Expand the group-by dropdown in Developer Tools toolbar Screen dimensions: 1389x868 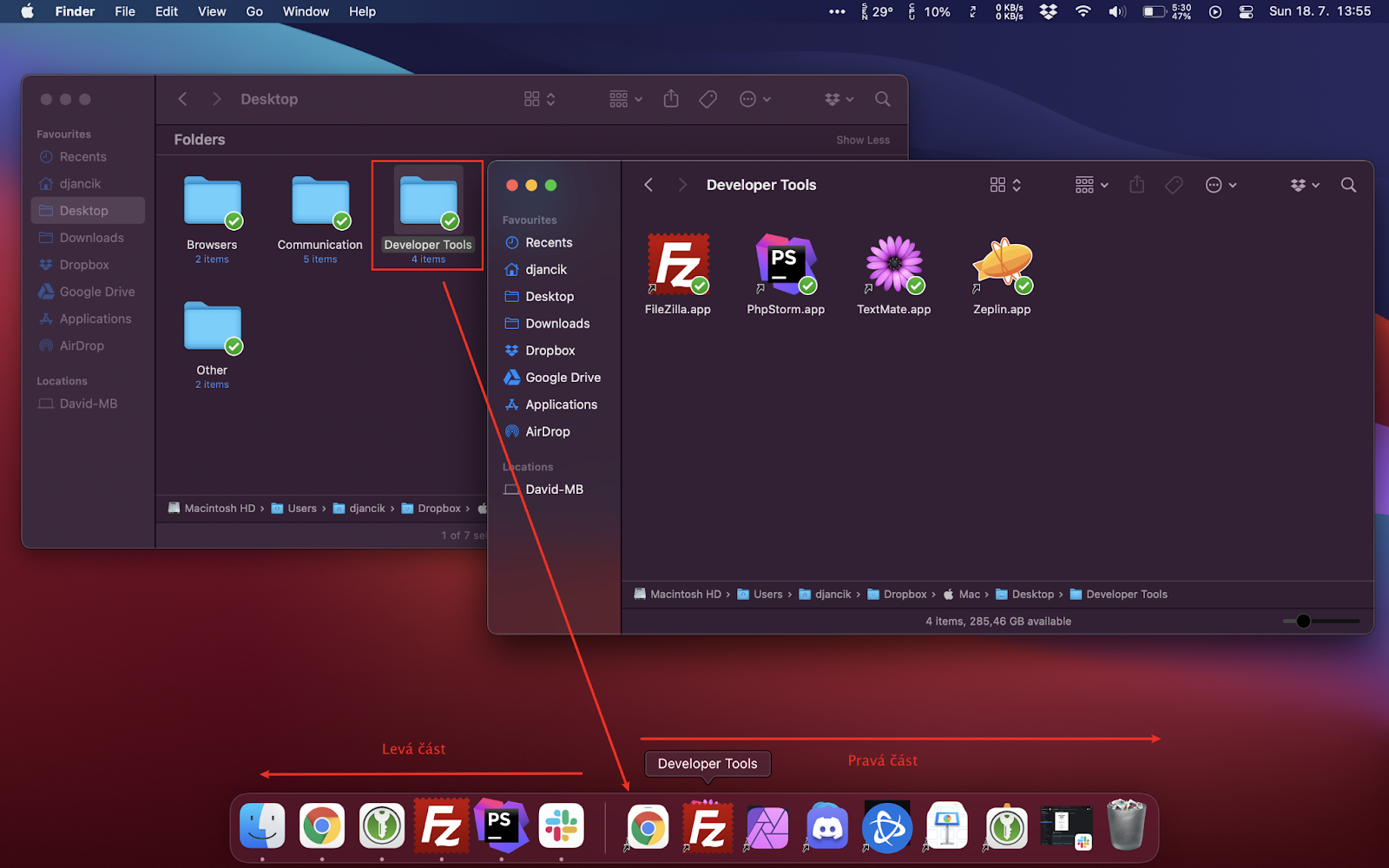pyautogui.click(x=1091, y=185)
